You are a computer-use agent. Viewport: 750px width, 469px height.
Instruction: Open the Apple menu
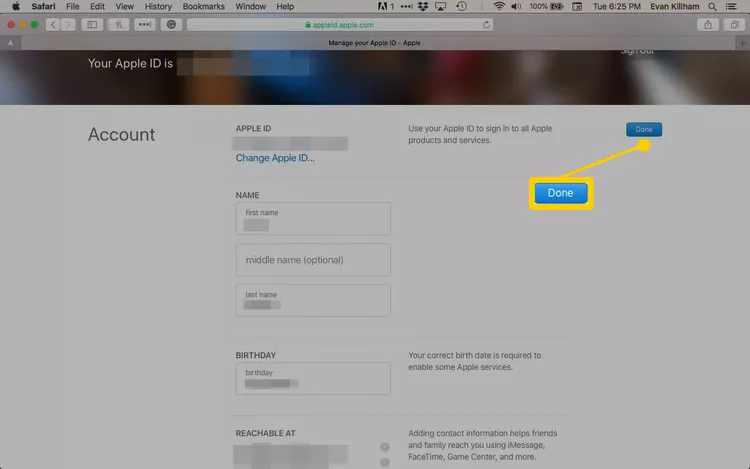pos(16,6)
